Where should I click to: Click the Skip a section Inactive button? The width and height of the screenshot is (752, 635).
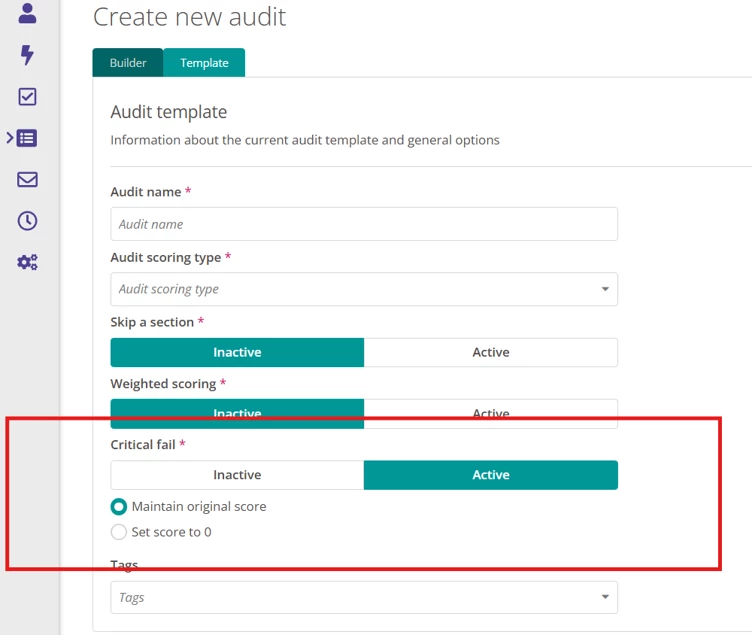click(x=237, y=353)
